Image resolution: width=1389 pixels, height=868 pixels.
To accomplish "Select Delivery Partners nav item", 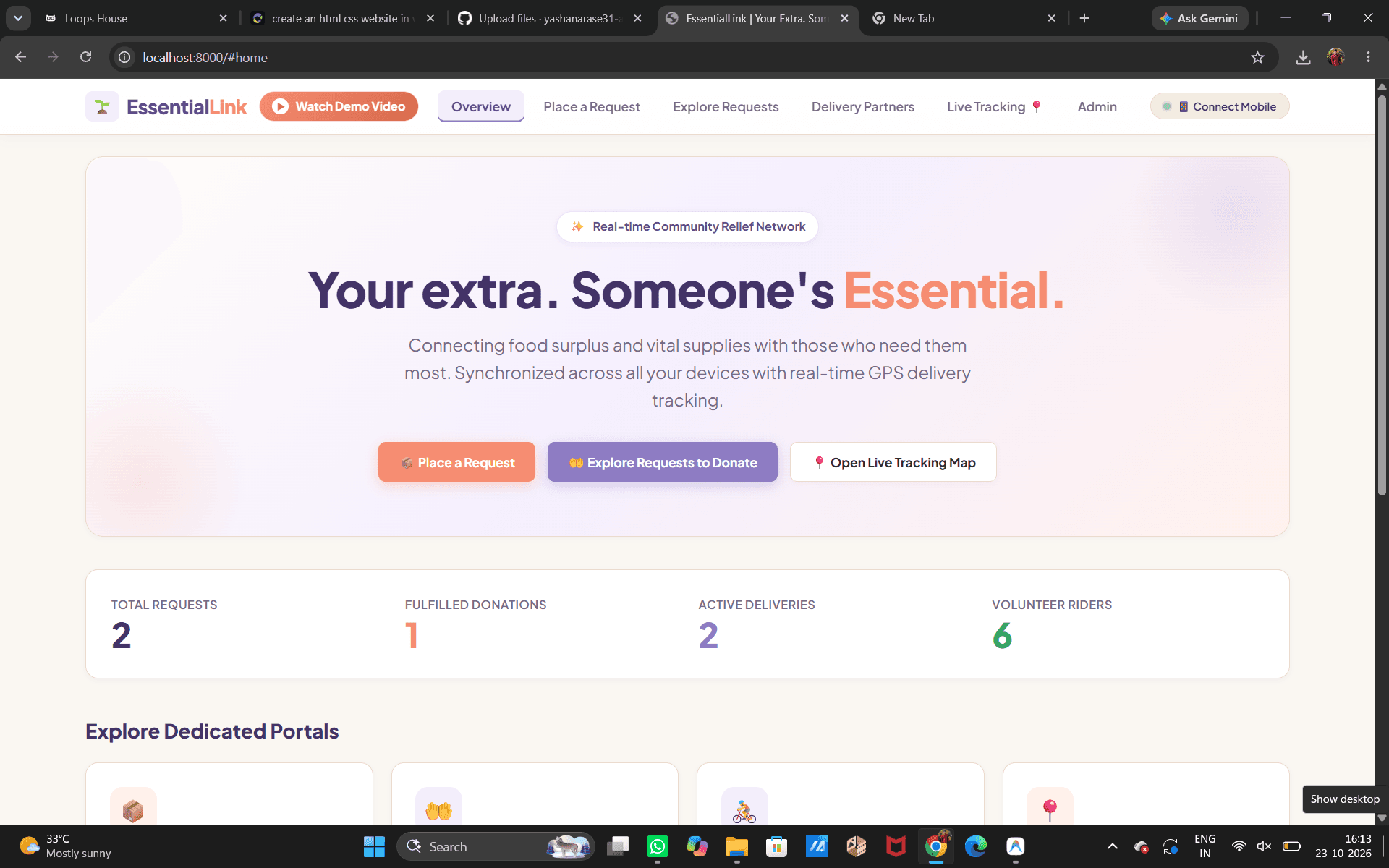I will (862, 106).
